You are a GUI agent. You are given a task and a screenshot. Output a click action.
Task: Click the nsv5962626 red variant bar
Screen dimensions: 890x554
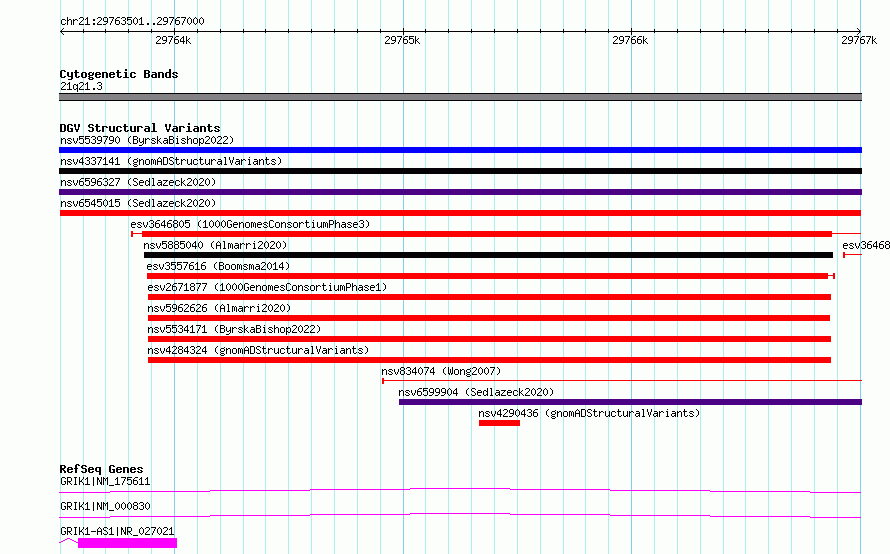489,318
